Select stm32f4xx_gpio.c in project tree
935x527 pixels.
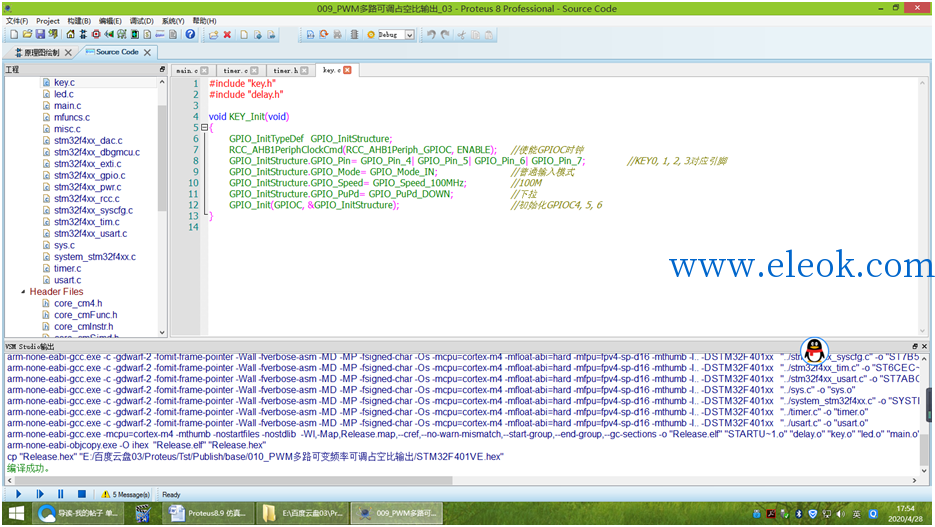[x=89, y=175]
